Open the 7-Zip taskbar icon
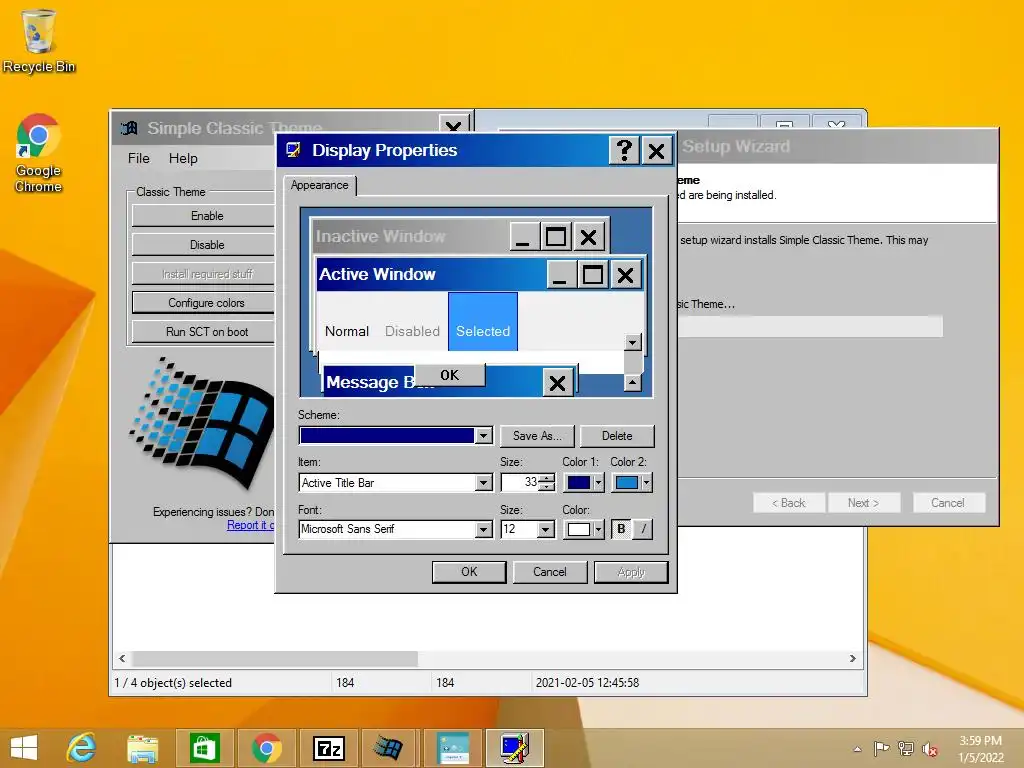1024x768 pixels. point(328,748)
